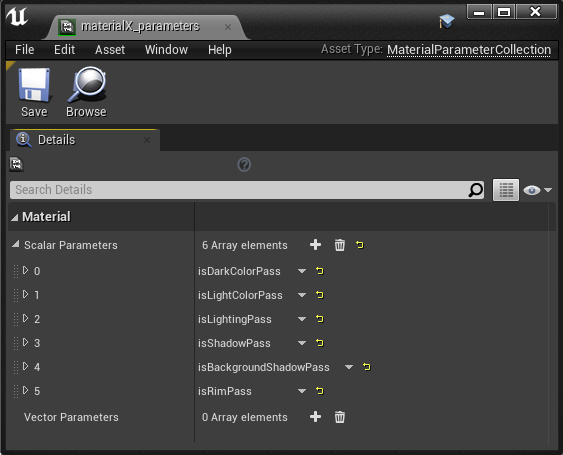The height and width of the screenshot is (455, 563).
Task: Click the asset icon below the Details tab
Action: coord(16,164)
